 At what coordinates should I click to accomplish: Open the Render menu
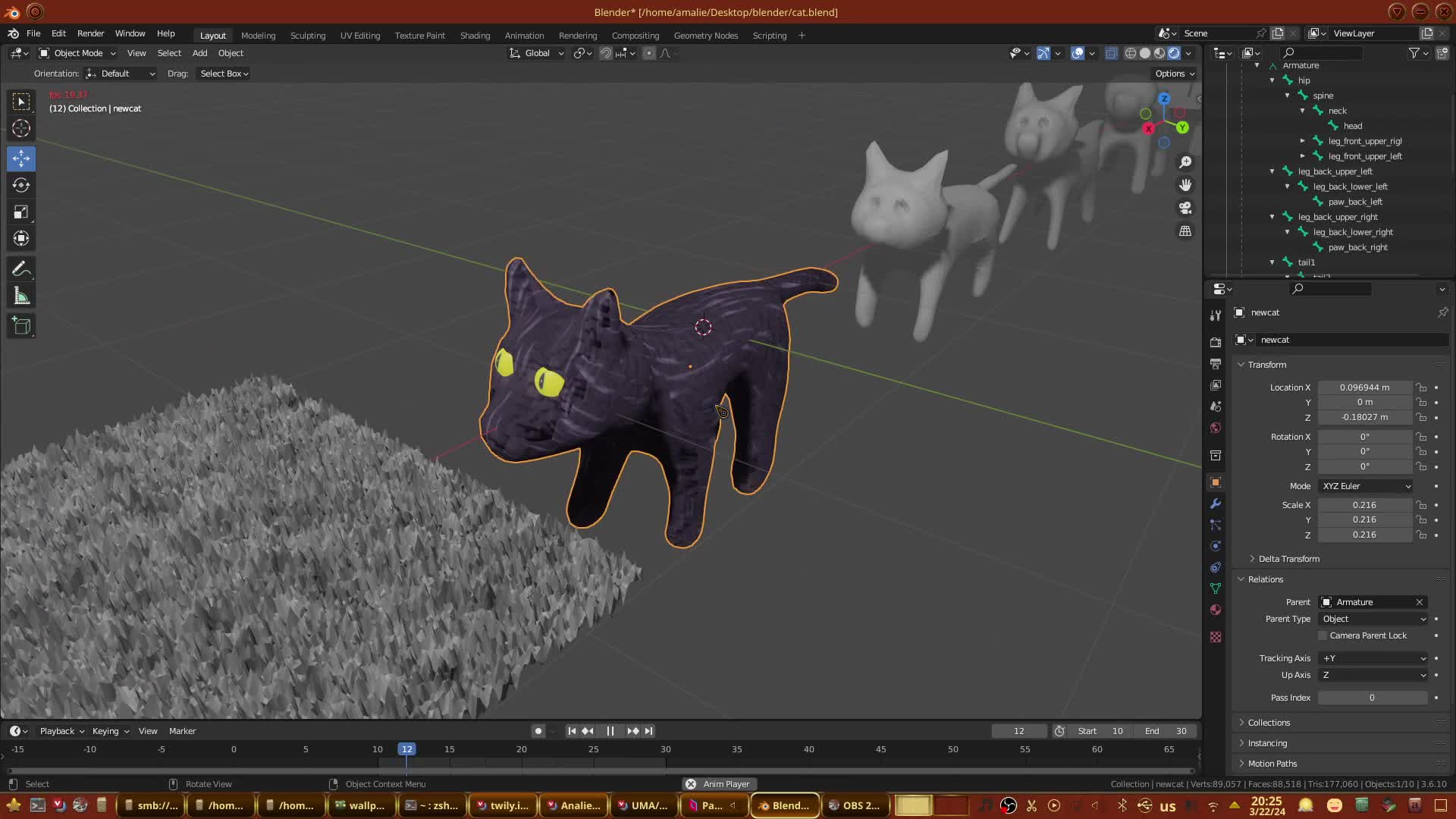click(x=90, y=33)
